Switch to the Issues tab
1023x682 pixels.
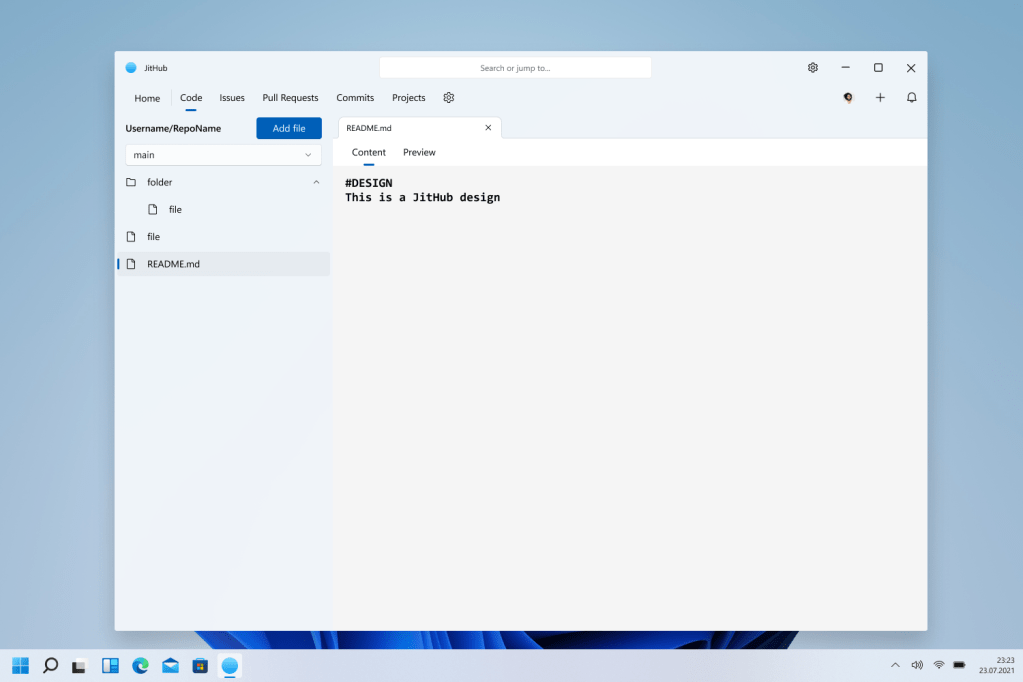click(232, 98)
